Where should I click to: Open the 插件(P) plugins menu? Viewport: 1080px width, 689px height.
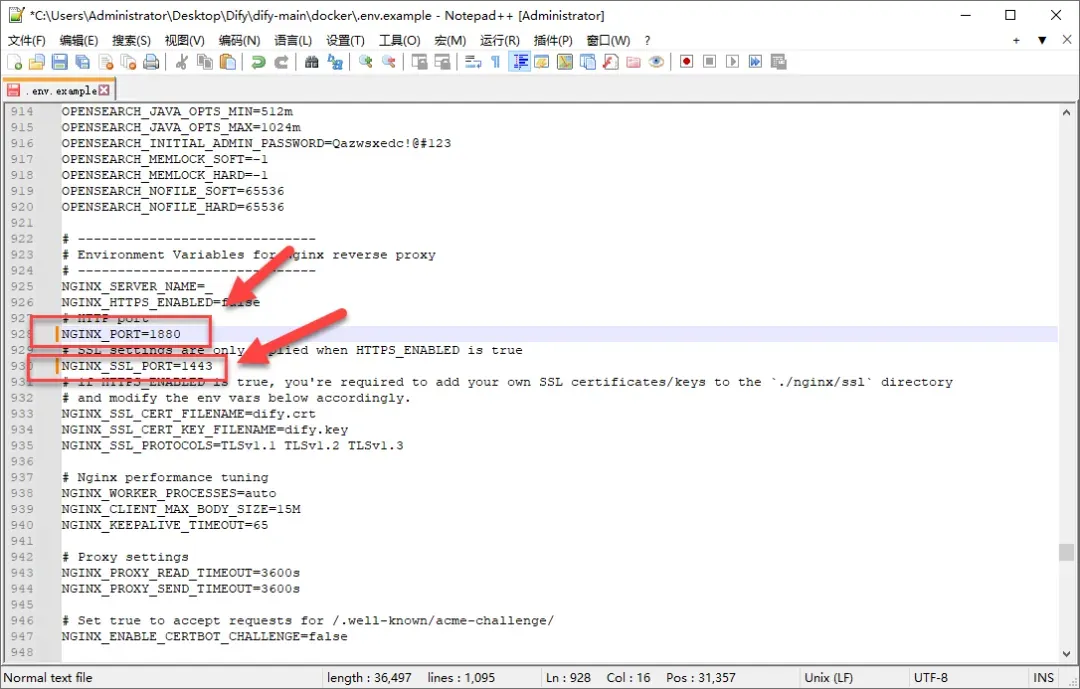(x=553, y=41)
